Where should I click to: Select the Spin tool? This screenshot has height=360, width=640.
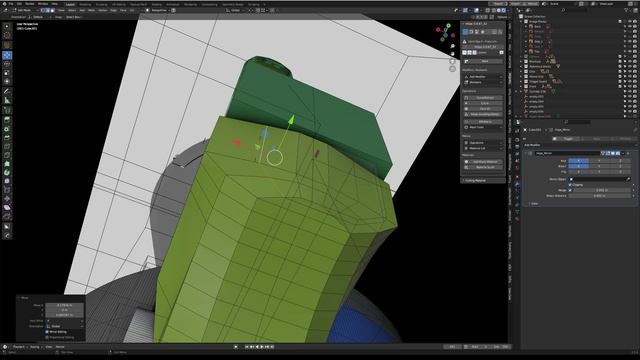[x=7, y=173]
